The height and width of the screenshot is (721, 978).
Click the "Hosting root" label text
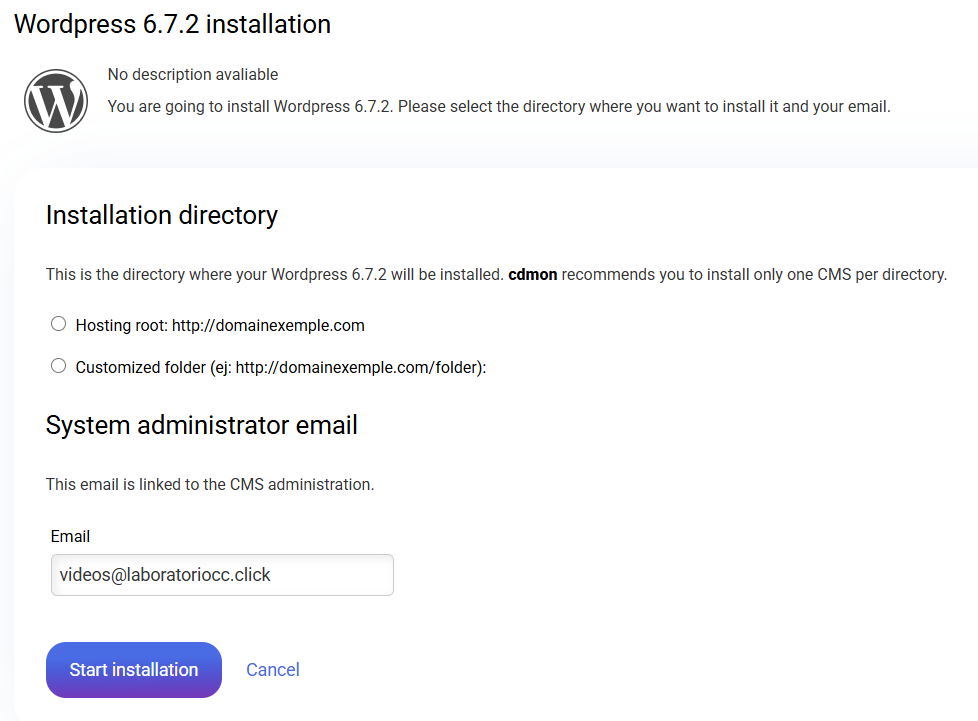pyautogui.click(x=121, y=325)
